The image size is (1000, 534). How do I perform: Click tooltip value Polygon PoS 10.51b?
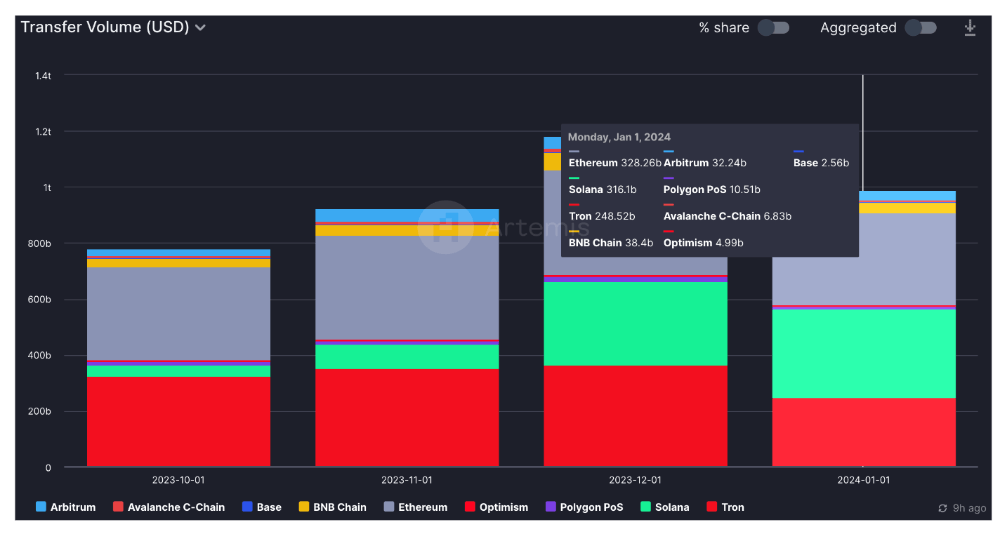coord(712,189)
